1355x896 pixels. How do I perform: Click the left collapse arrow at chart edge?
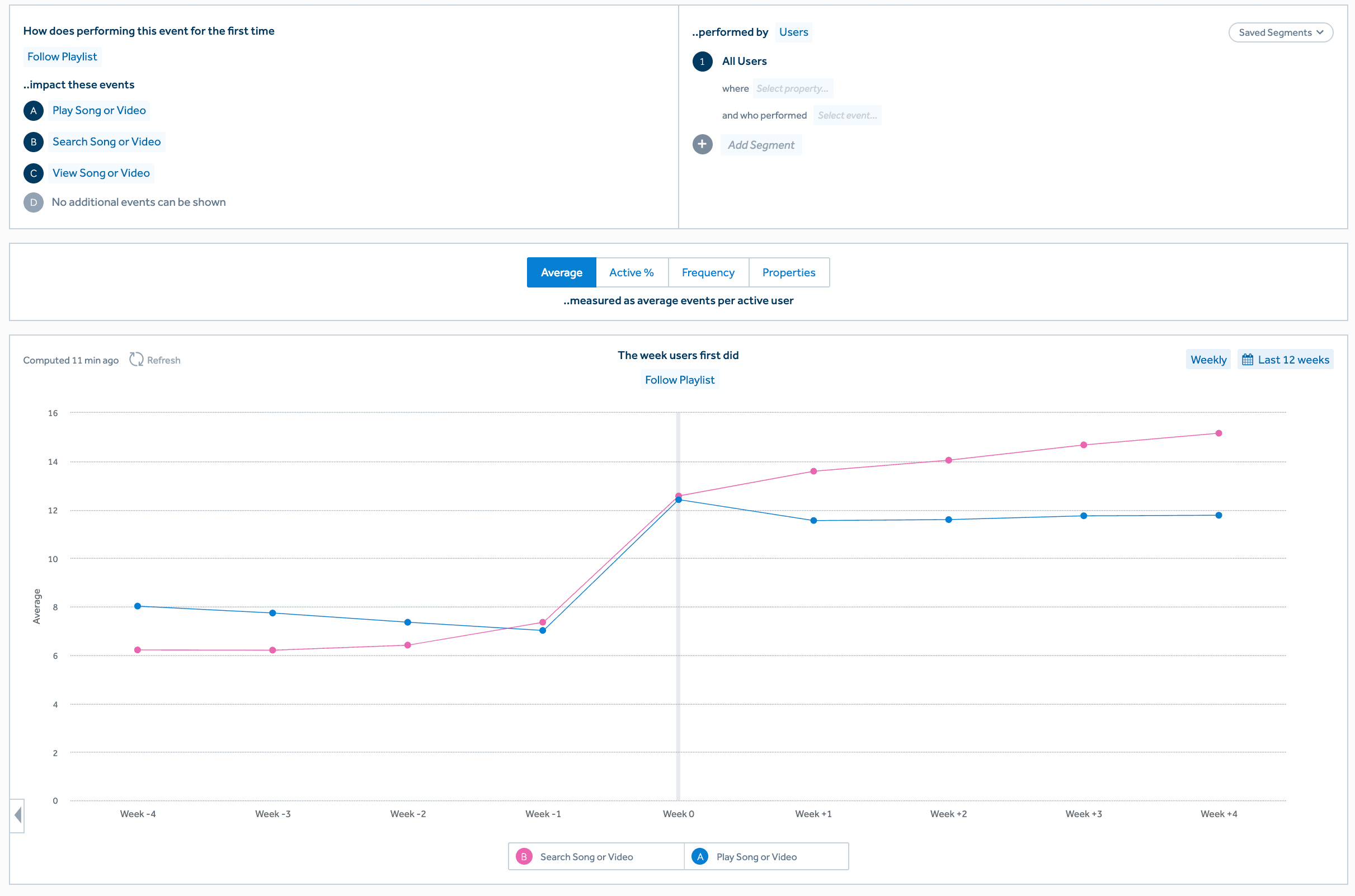[x=18, y=815]
